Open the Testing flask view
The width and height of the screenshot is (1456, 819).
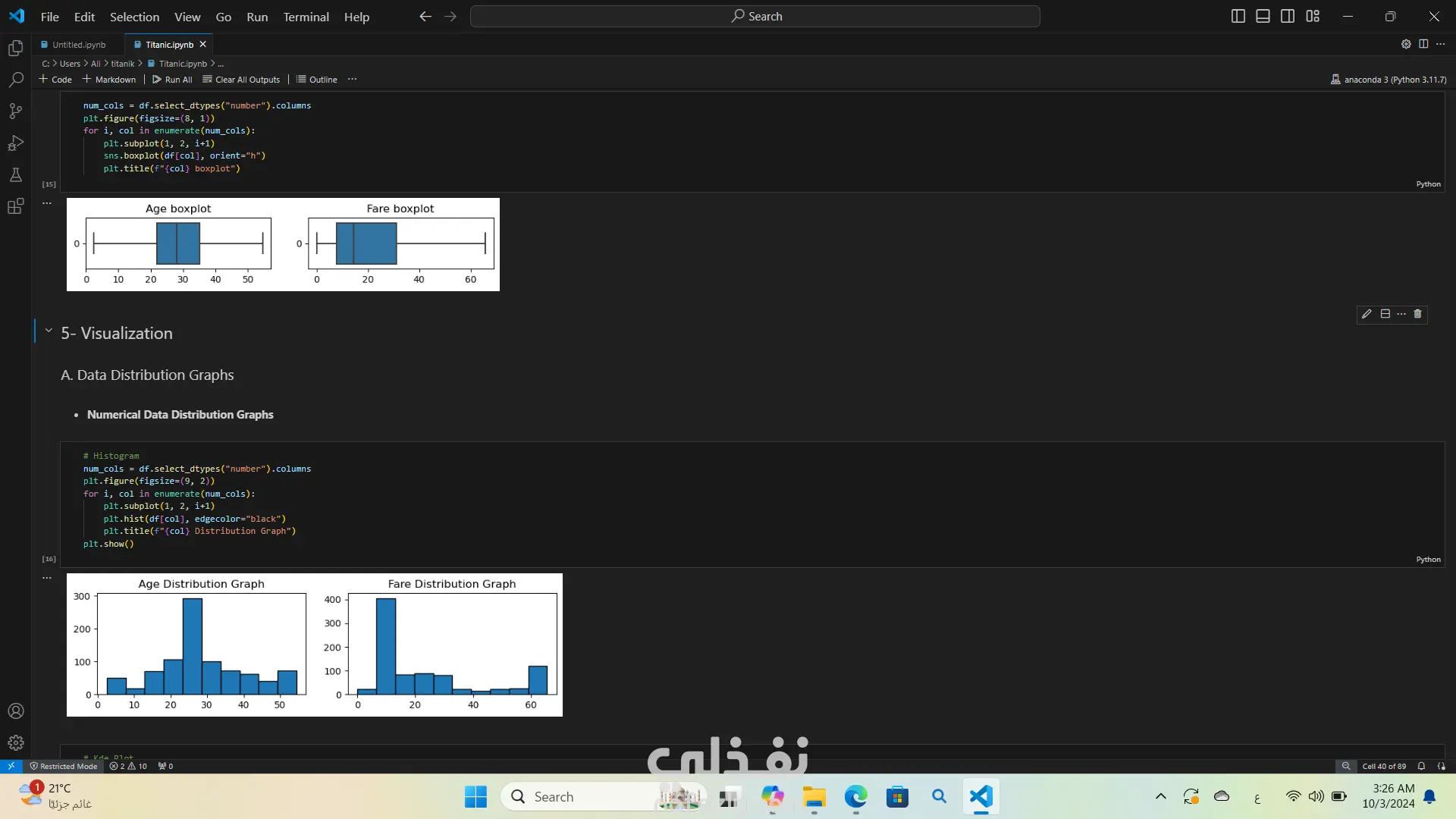click(x=15, y=175)
